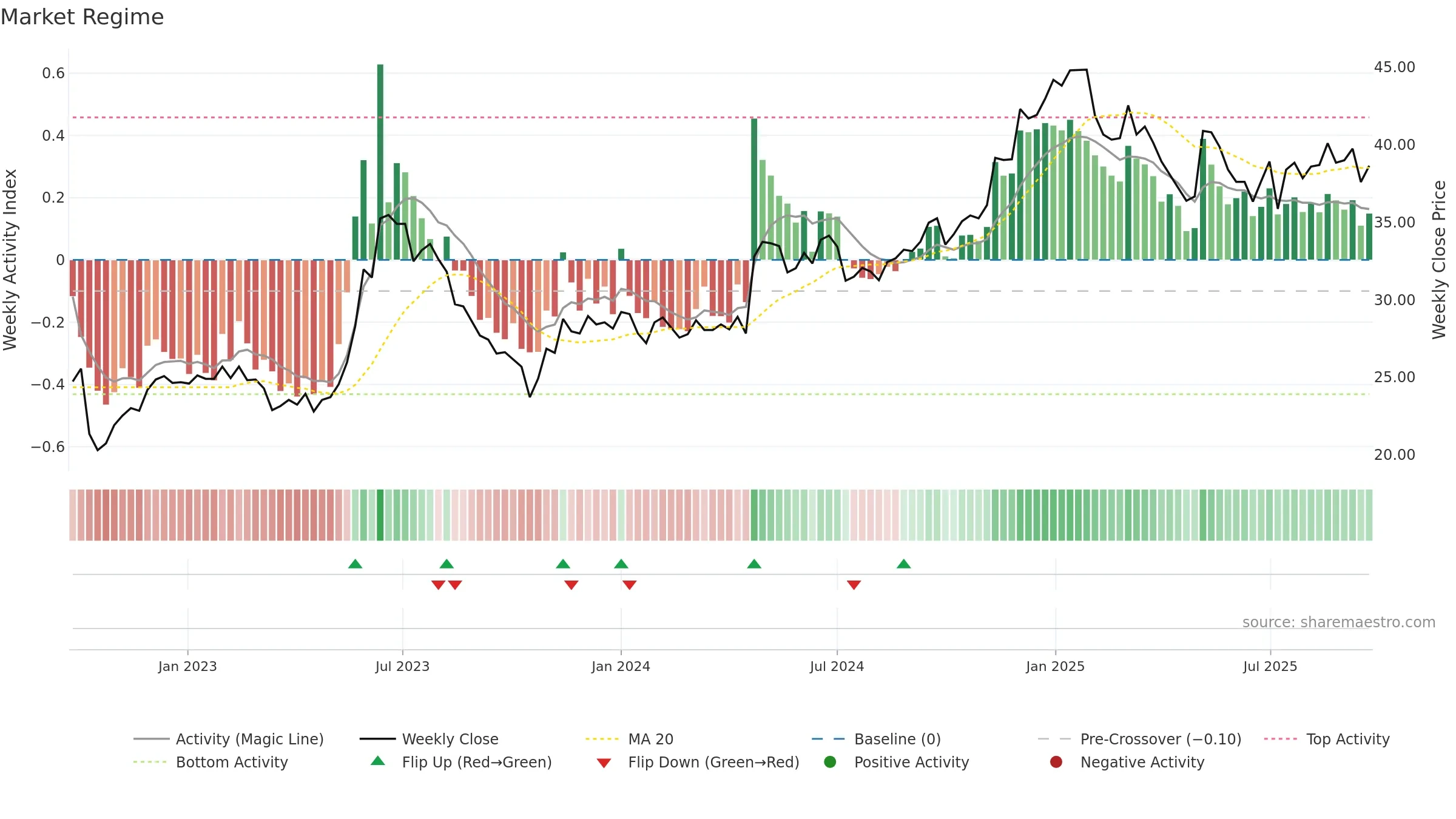Viewport: 1456px width, 819px height.
Task: Click the Weekly Activity Index axis title
Action: click(10, 260)
